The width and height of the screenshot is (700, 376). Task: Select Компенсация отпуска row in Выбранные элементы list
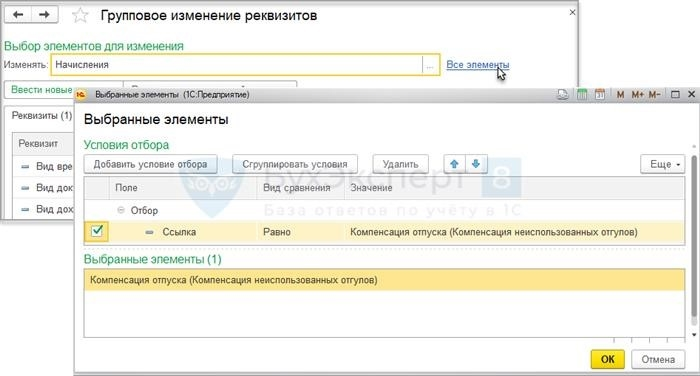tap(384, 280)
